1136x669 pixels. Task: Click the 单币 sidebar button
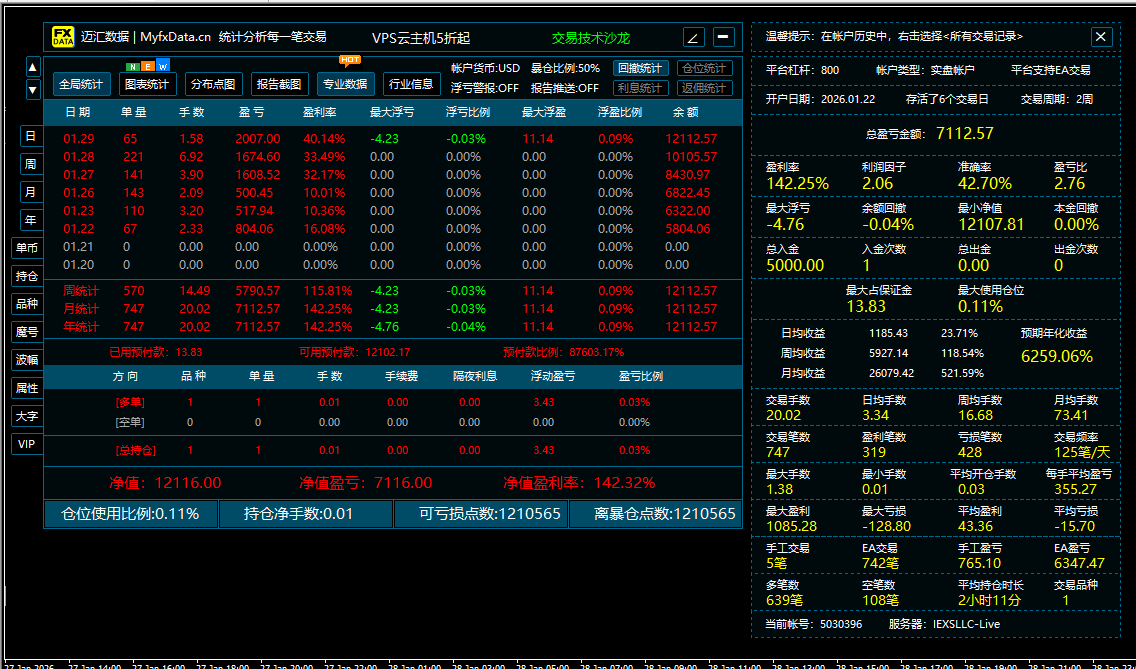click(26, 248)
